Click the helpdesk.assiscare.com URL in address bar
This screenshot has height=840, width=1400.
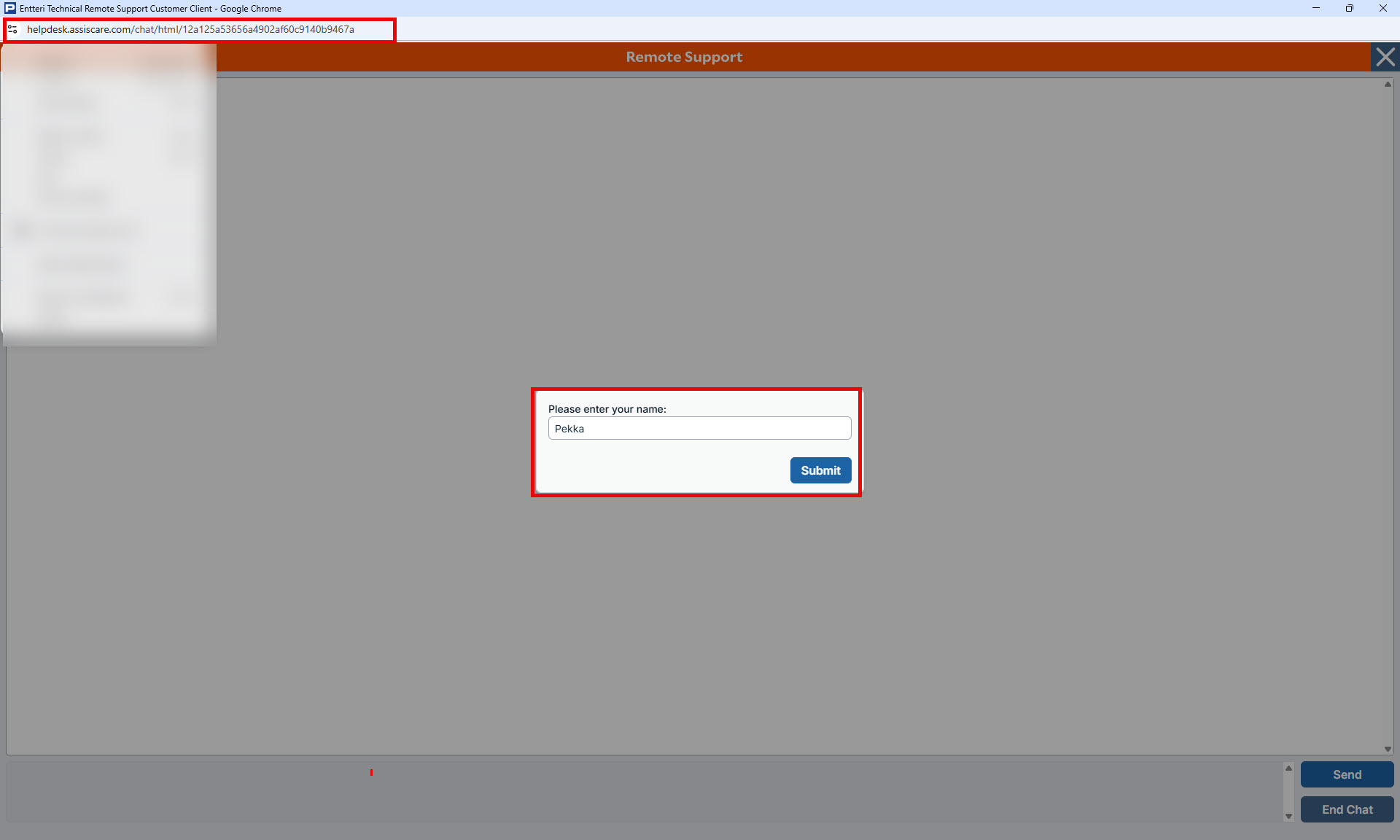tap(190, 29)
